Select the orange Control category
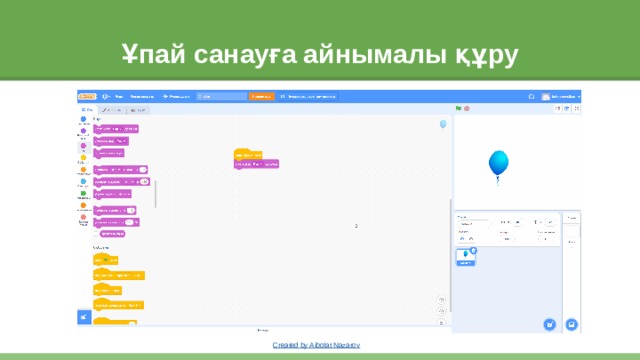 tap(83, 171)
